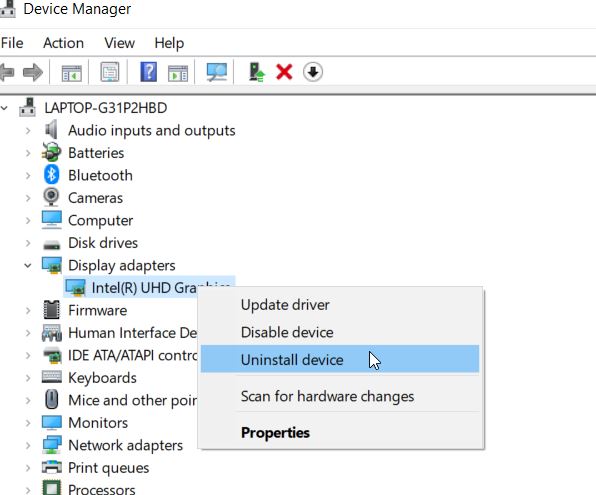Open the File menu
Screen dimensions: 596x495
coord(12,43)
